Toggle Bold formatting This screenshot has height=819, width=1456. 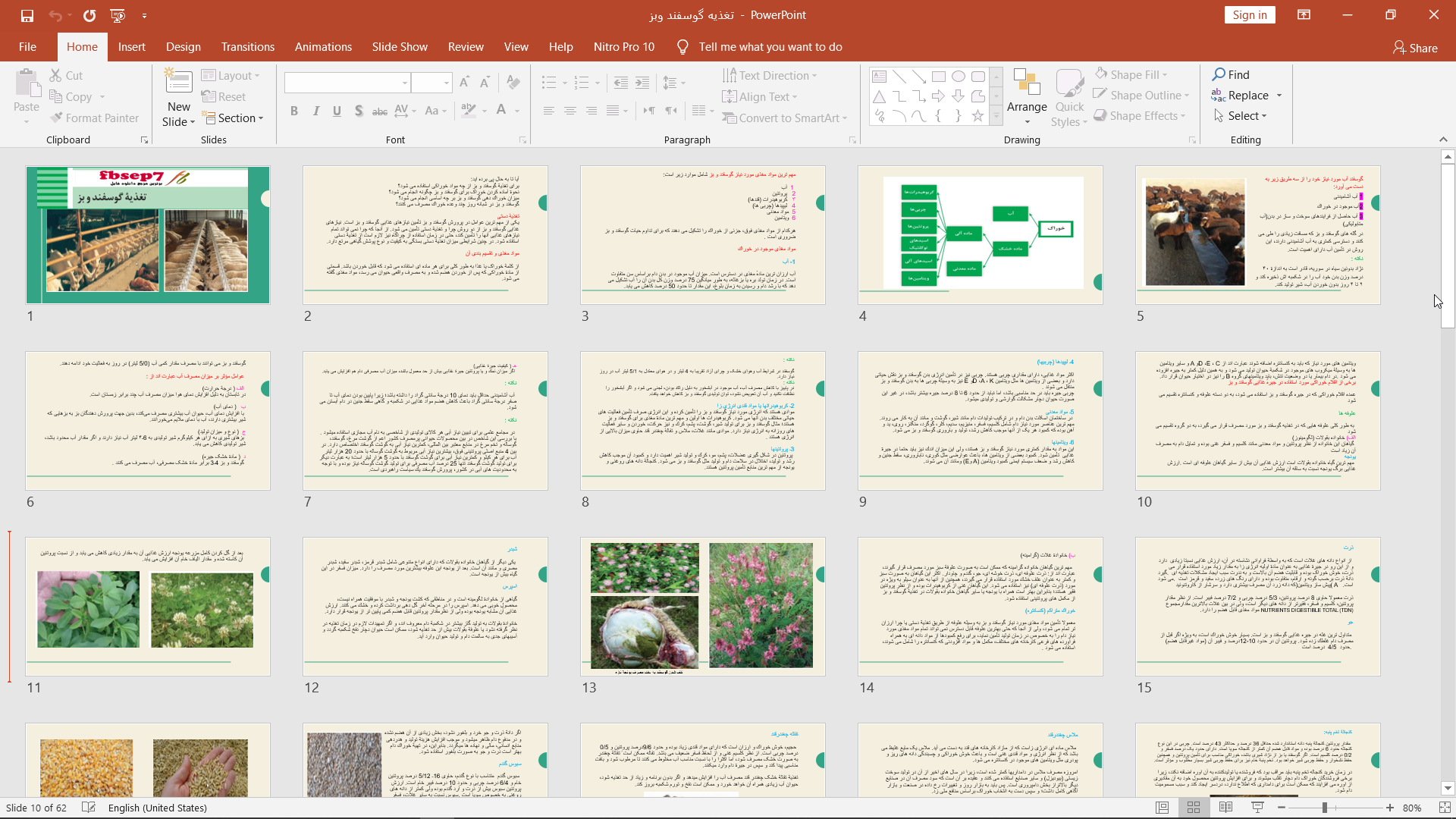294,111
